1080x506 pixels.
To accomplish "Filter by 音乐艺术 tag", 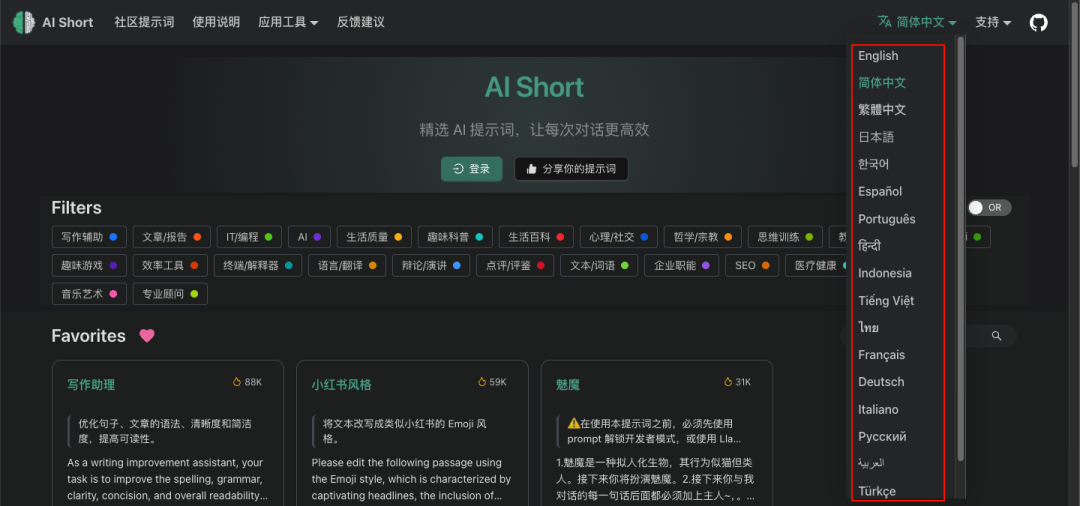I will click(90, 293).
